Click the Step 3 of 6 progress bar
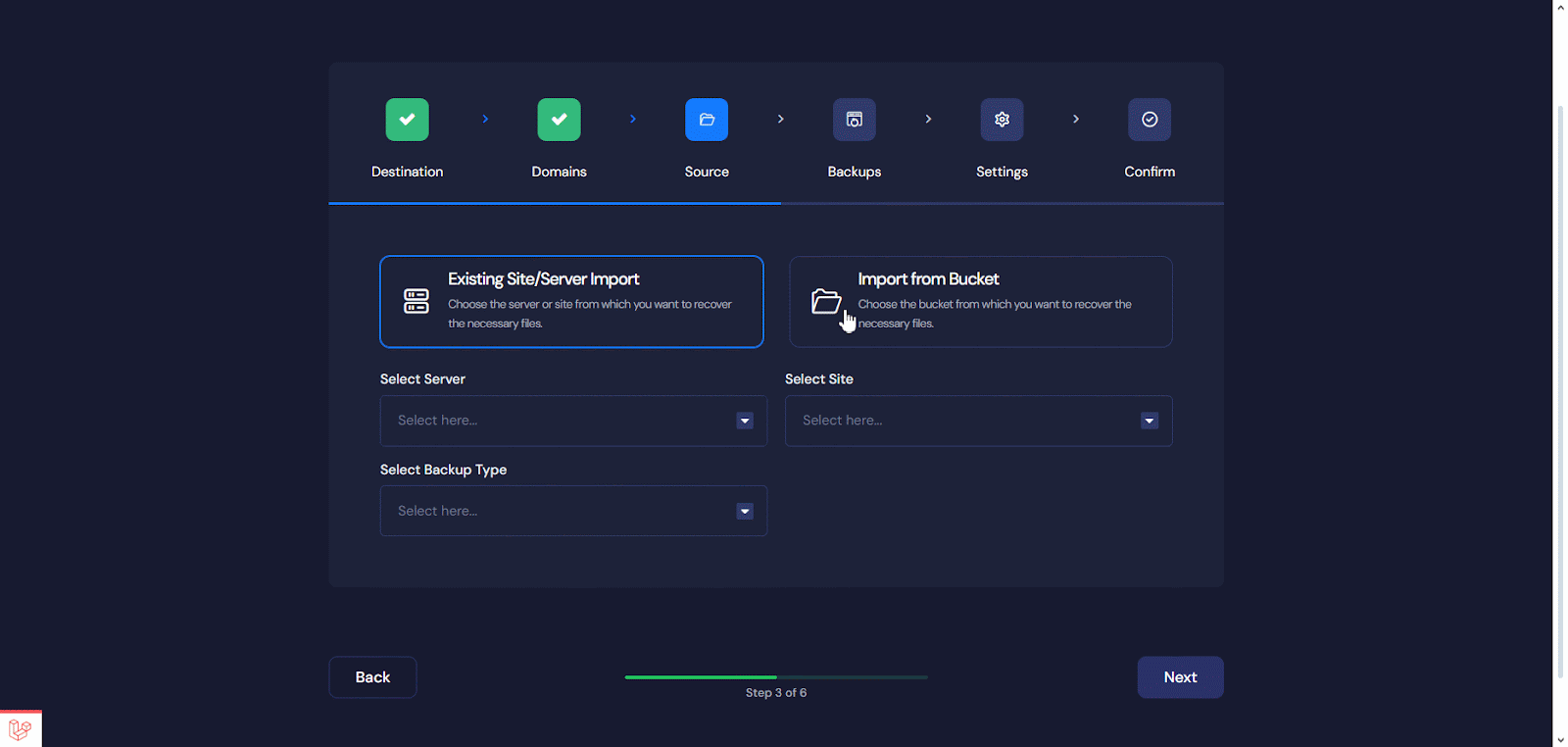Viewport: 1568px width, 747px height. tap(776, 677)
